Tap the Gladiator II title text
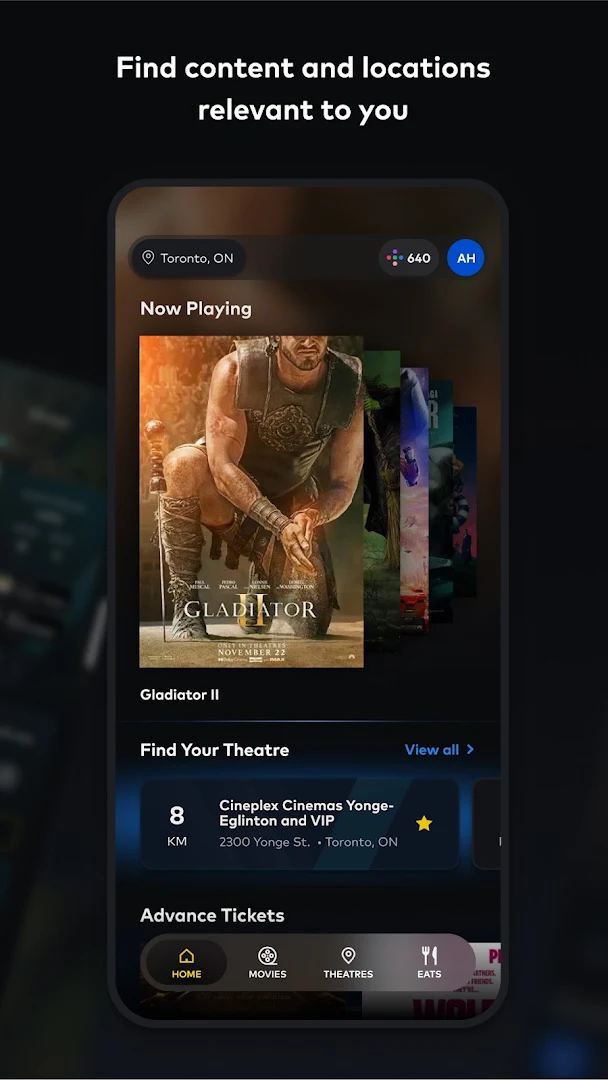 (180, 695)
